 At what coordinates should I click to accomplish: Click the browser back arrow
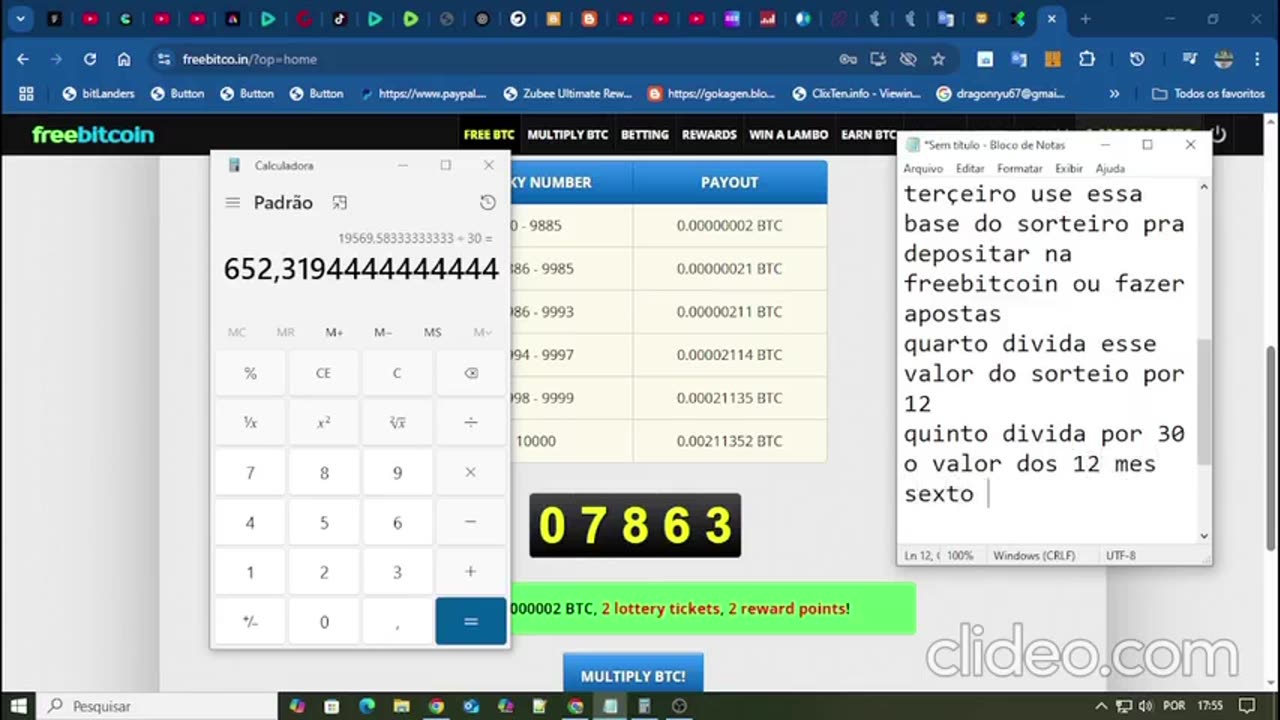23,59
